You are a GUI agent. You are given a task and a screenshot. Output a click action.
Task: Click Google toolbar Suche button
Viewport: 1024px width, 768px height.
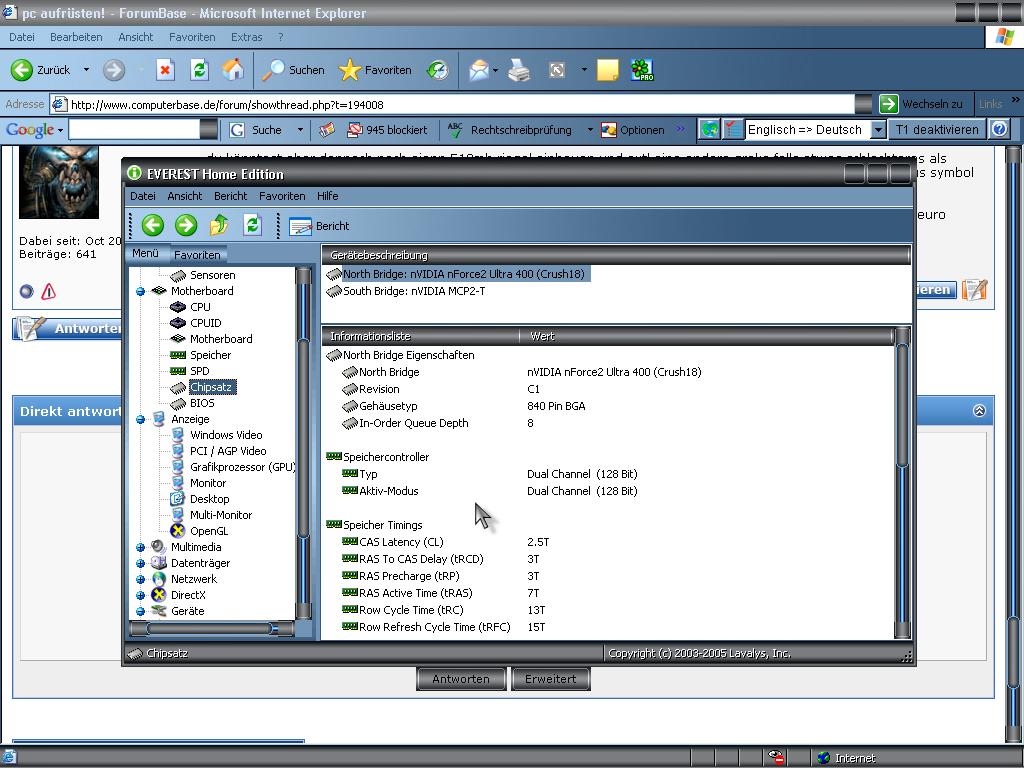pyautogui.click(x=256, y=130)
